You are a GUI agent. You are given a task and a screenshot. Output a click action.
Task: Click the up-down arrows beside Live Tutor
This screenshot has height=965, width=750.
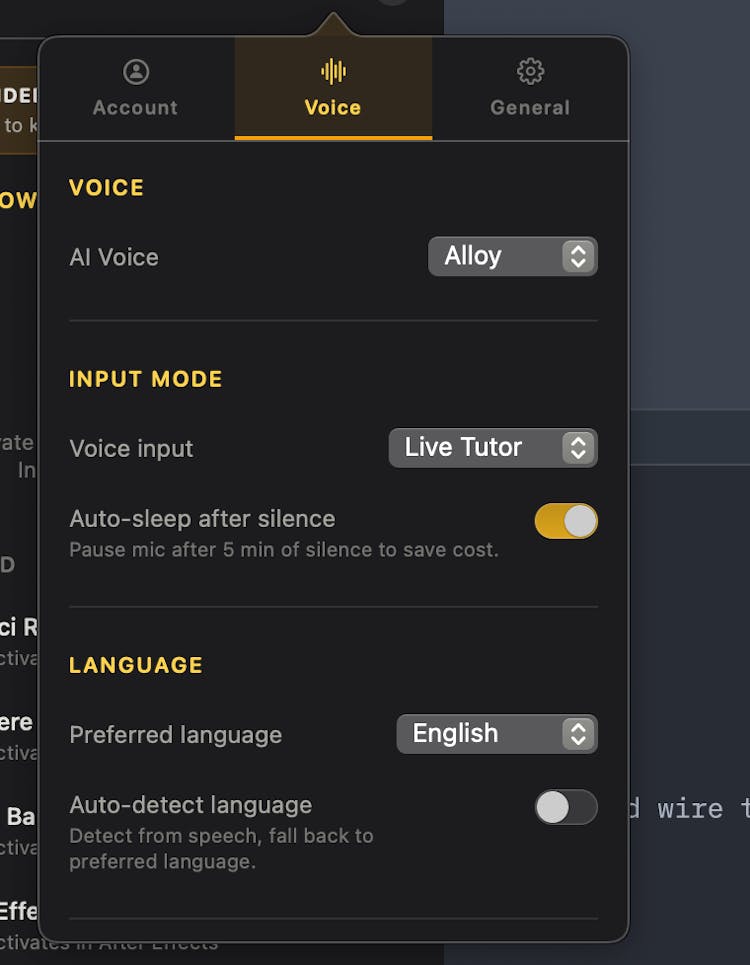pos(578,448)
